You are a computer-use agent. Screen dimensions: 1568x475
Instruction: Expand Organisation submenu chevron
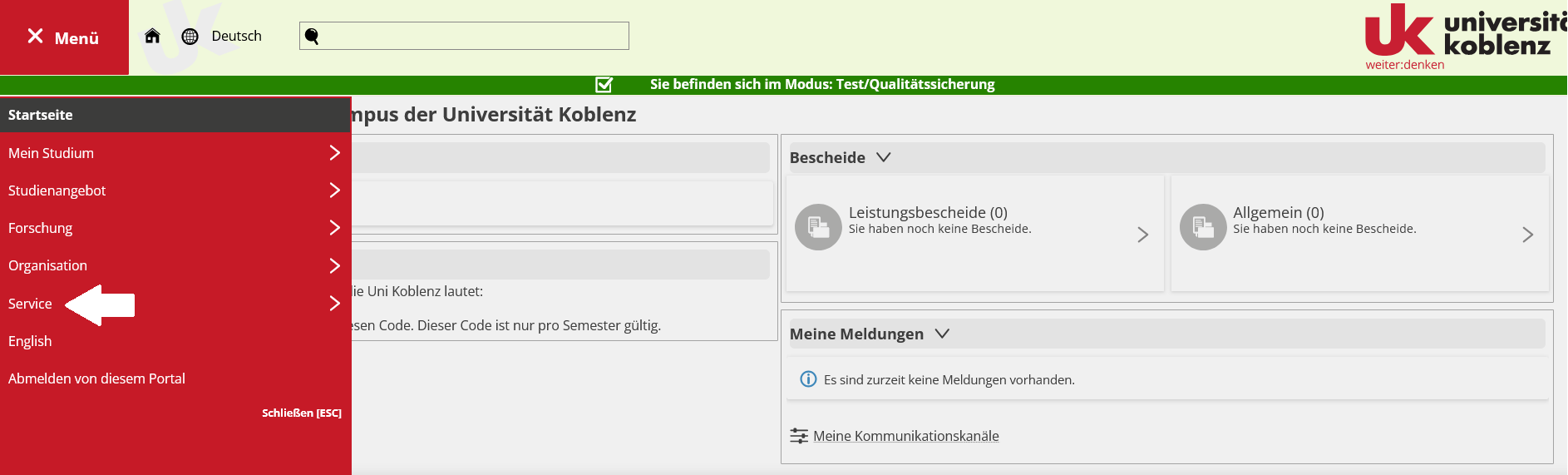[x=334, y=265]
